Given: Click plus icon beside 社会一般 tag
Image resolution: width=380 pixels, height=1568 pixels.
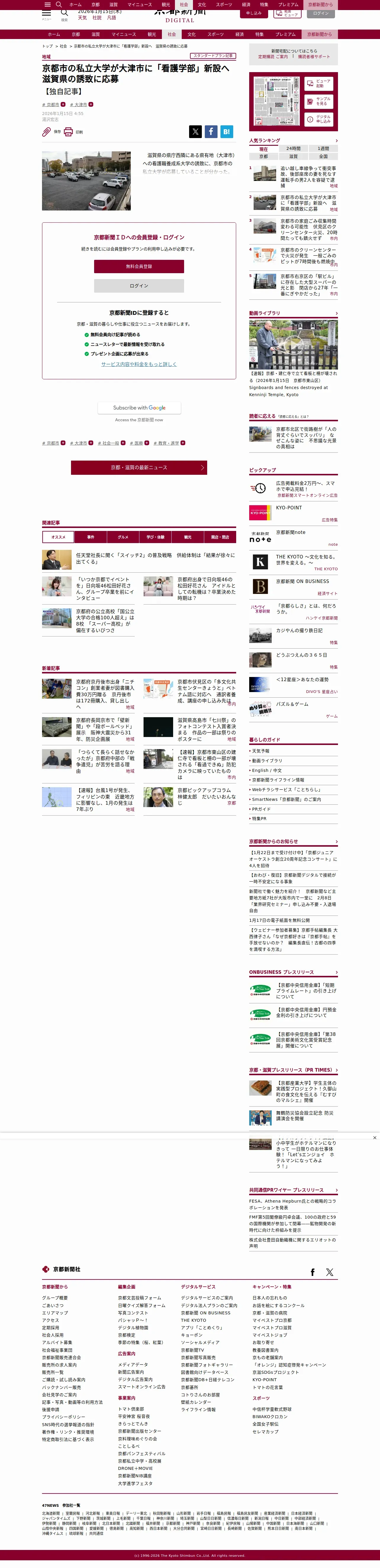Looking at the screenshot, I should [123, 443].
